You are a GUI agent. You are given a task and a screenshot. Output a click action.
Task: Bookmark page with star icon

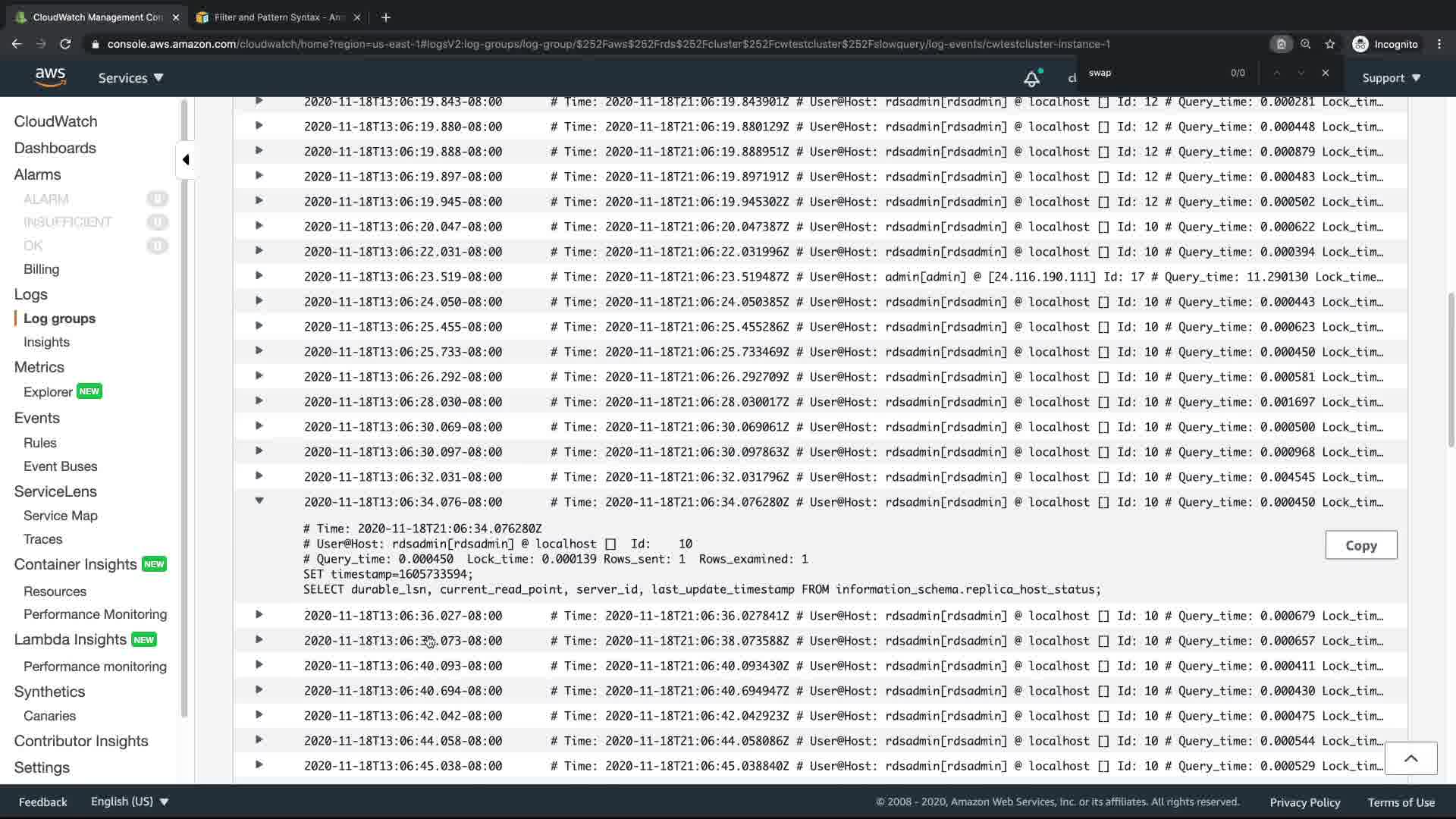point(1329,44)
